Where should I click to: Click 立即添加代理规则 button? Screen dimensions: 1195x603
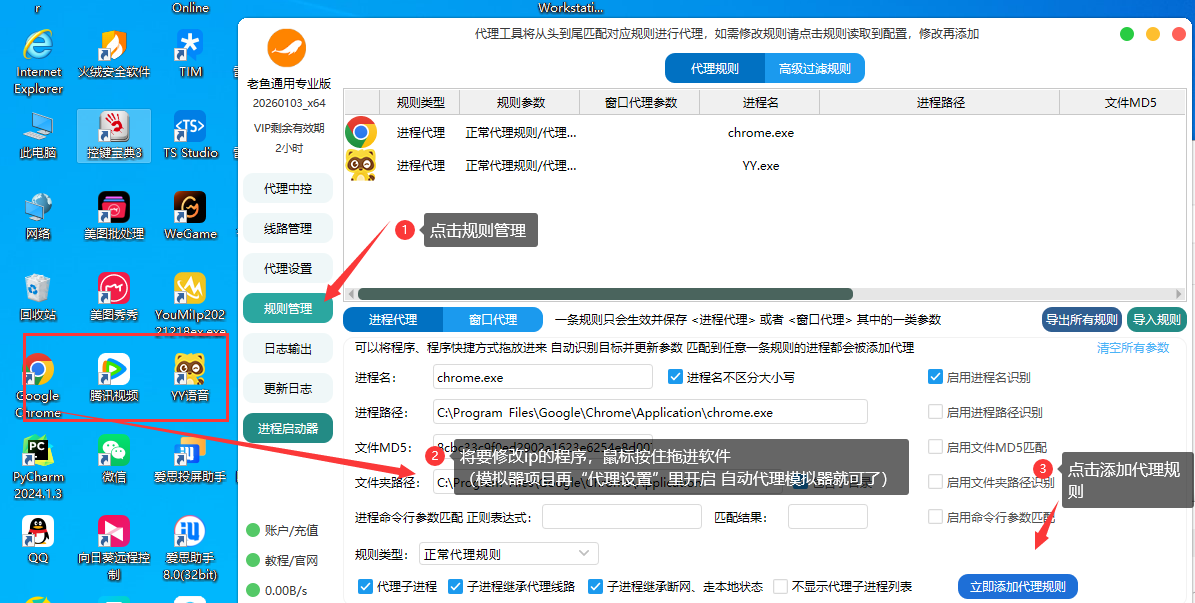[x=1017, y=587]
